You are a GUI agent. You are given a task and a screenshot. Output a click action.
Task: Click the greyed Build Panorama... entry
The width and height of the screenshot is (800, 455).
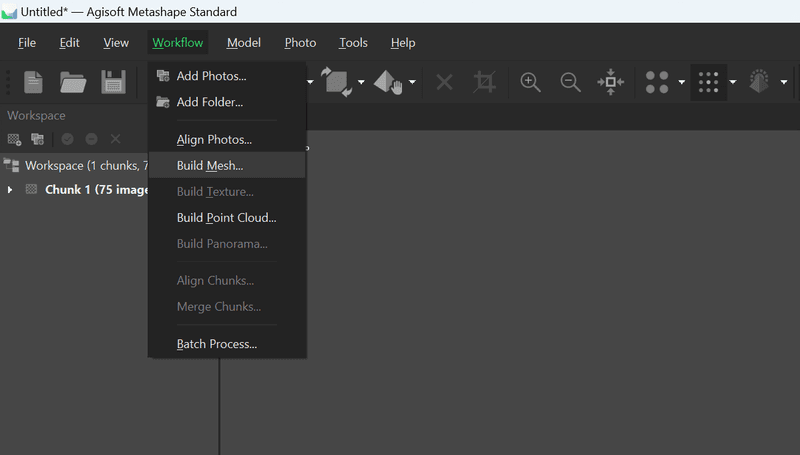click(x=228, y=244)
